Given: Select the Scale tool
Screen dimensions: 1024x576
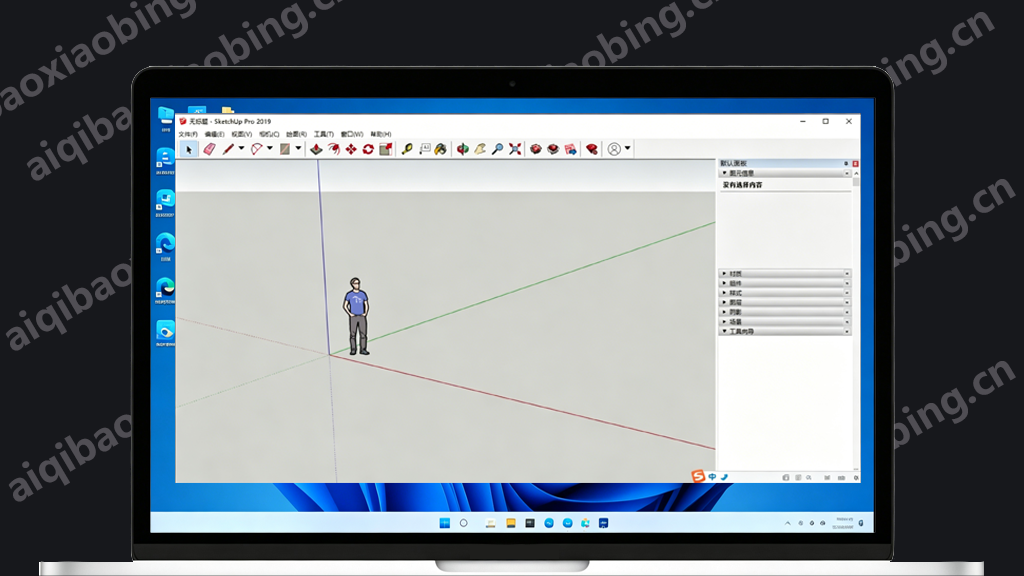Looking at the screenshot, I should point(386,150).
